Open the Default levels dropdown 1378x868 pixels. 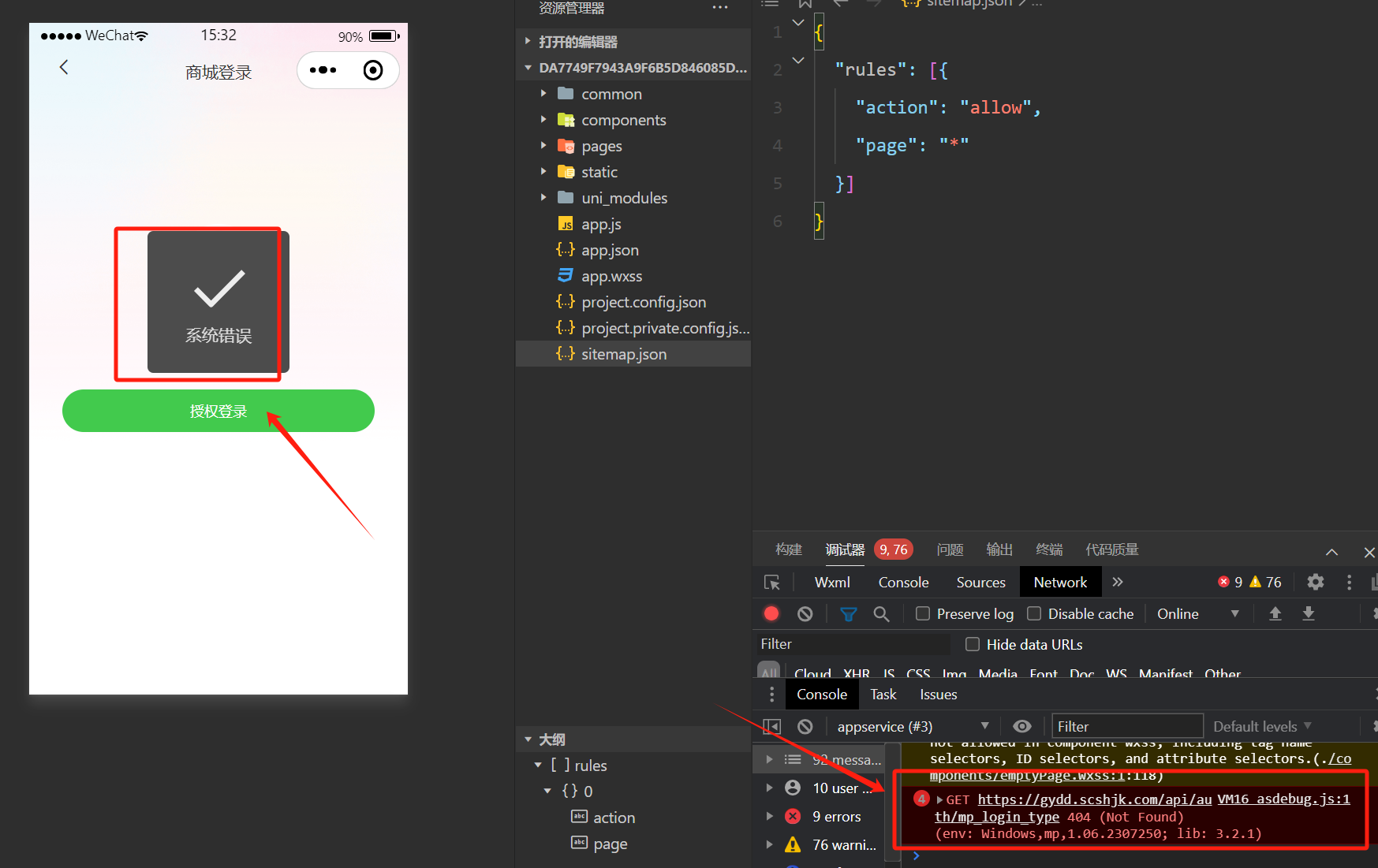pos(1262,727)
